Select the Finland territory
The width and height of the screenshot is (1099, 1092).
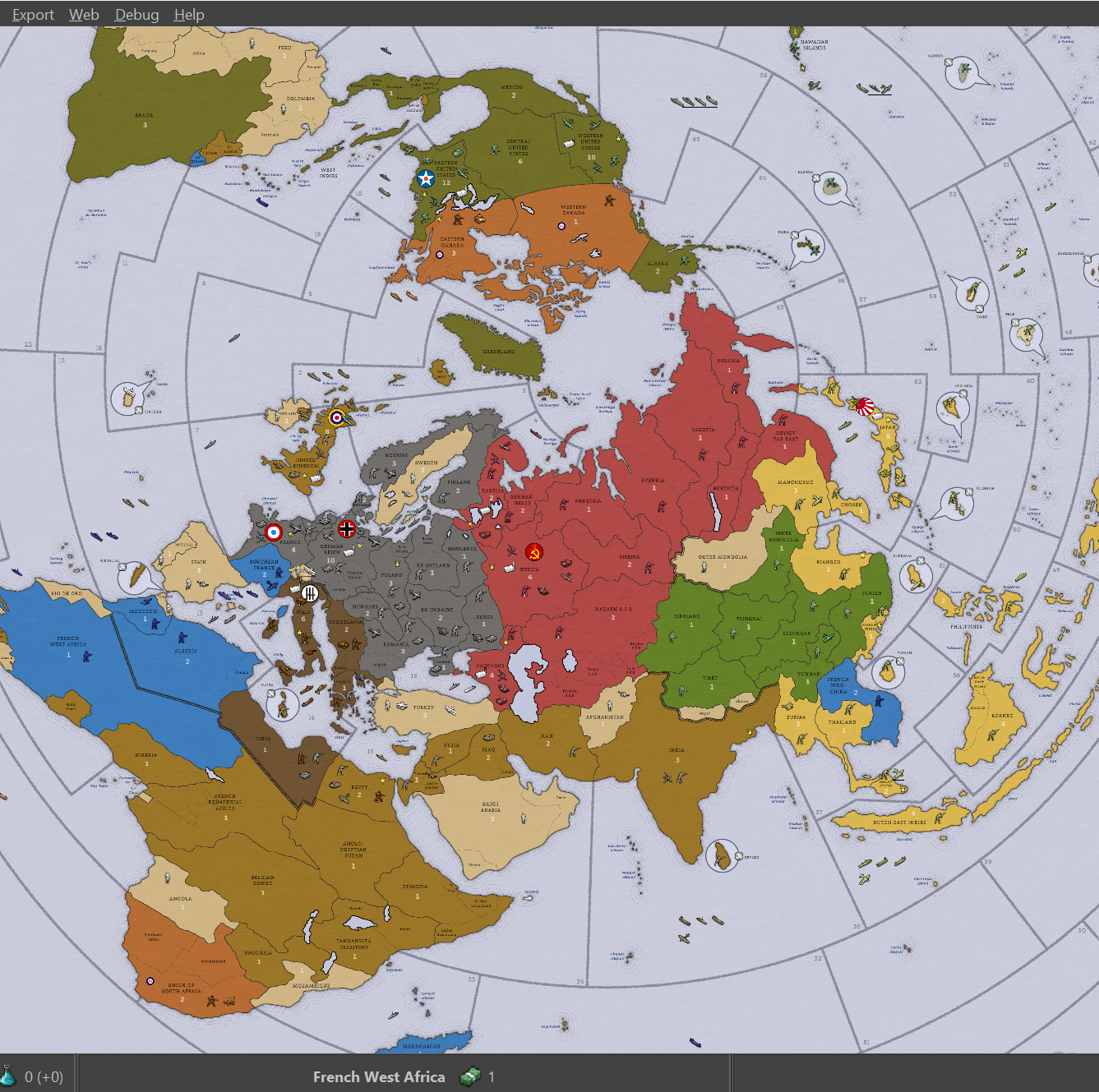click(x=459, y=482)
